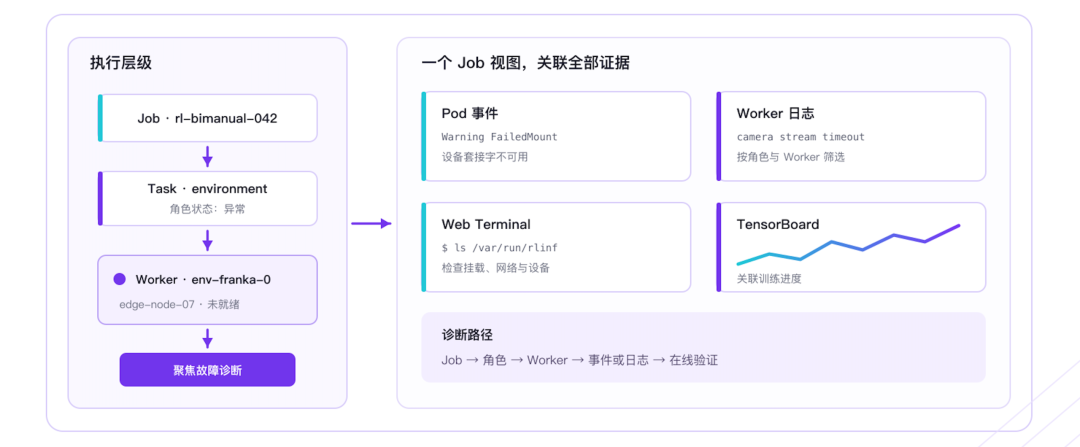Click the '$ ls /var/run/rlinf' command

click(499, 247)
